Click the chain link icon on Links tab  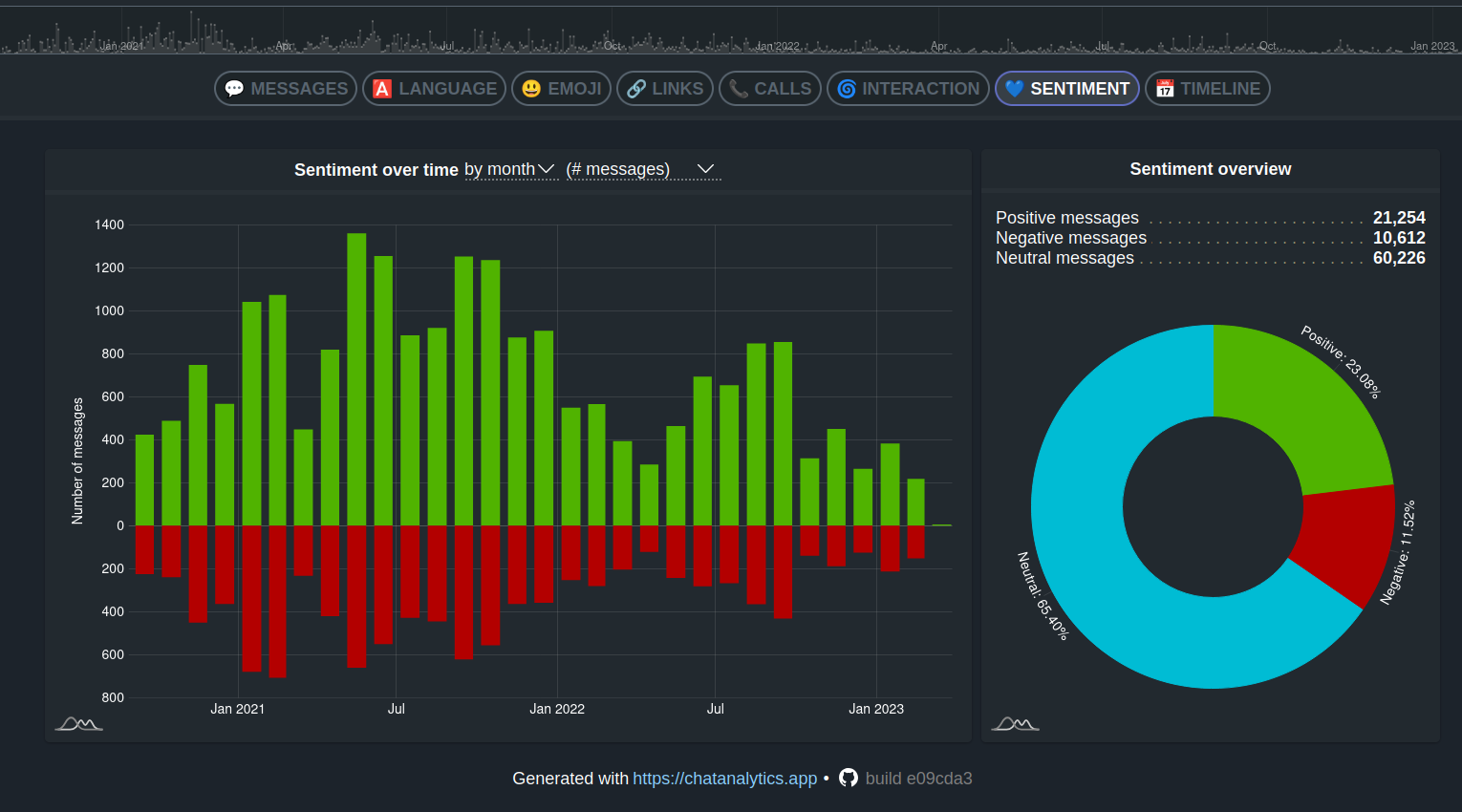tap(636, 89)
